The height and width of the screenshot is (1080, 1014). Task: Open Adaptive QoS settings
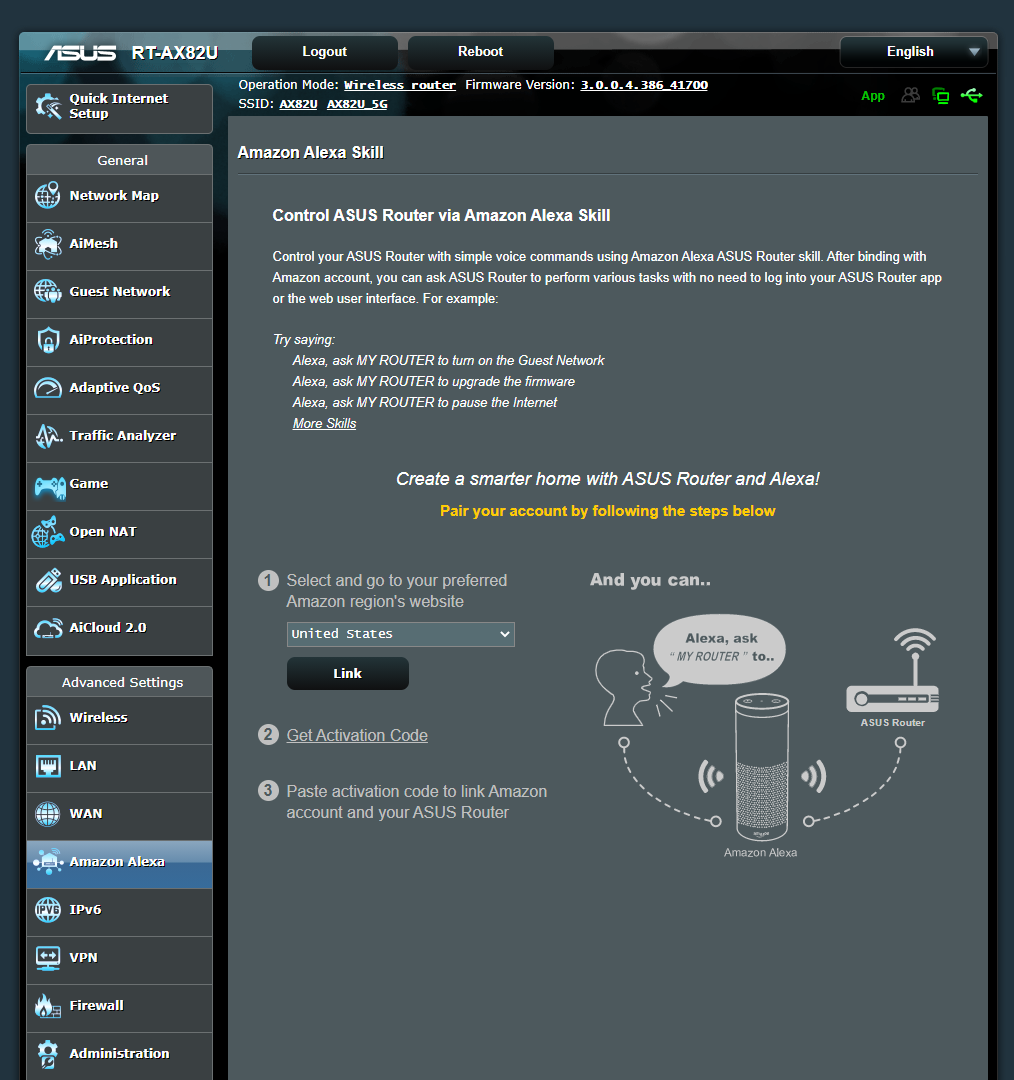(x=119, y=391)
